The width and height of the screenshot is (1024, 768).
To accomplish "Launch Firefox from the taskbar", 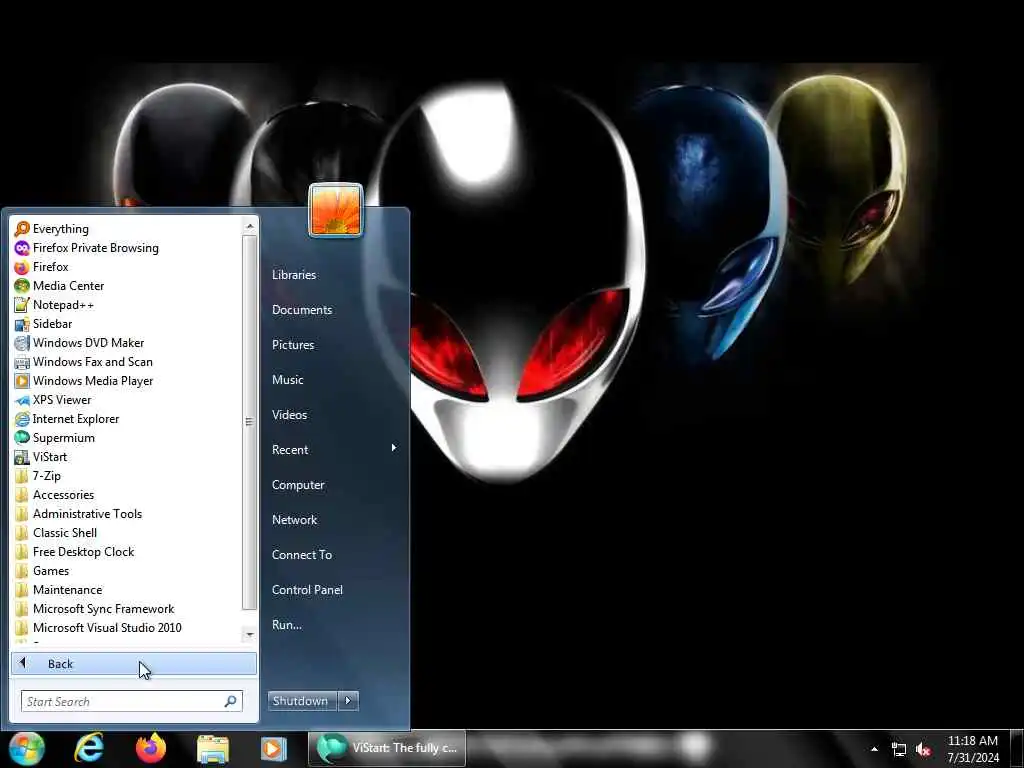I will pyautogui.click(x=151, y=748).
